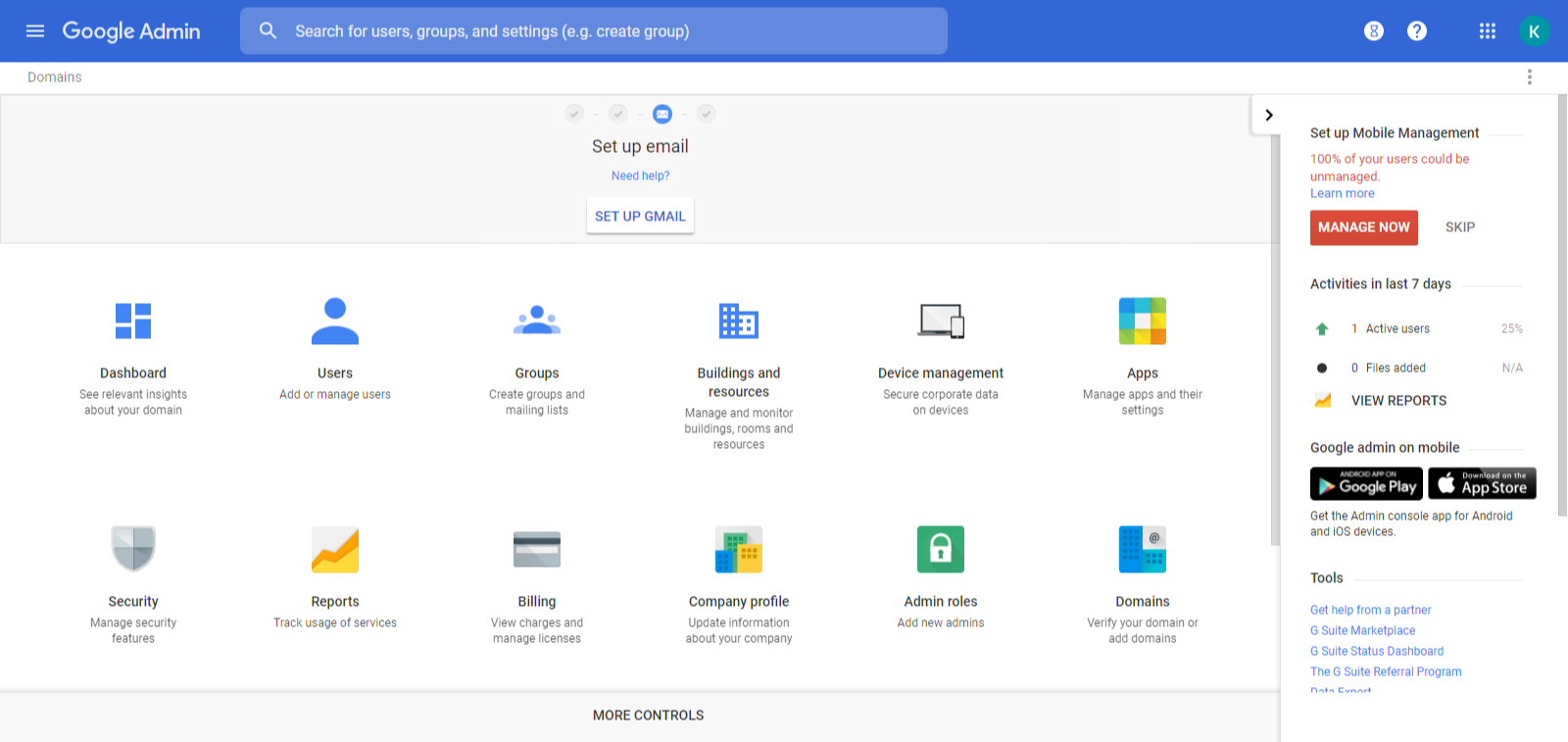Skip mobile management setup
The width and height of the screenshot is (1568, 742).
[x=1460, y=227]
